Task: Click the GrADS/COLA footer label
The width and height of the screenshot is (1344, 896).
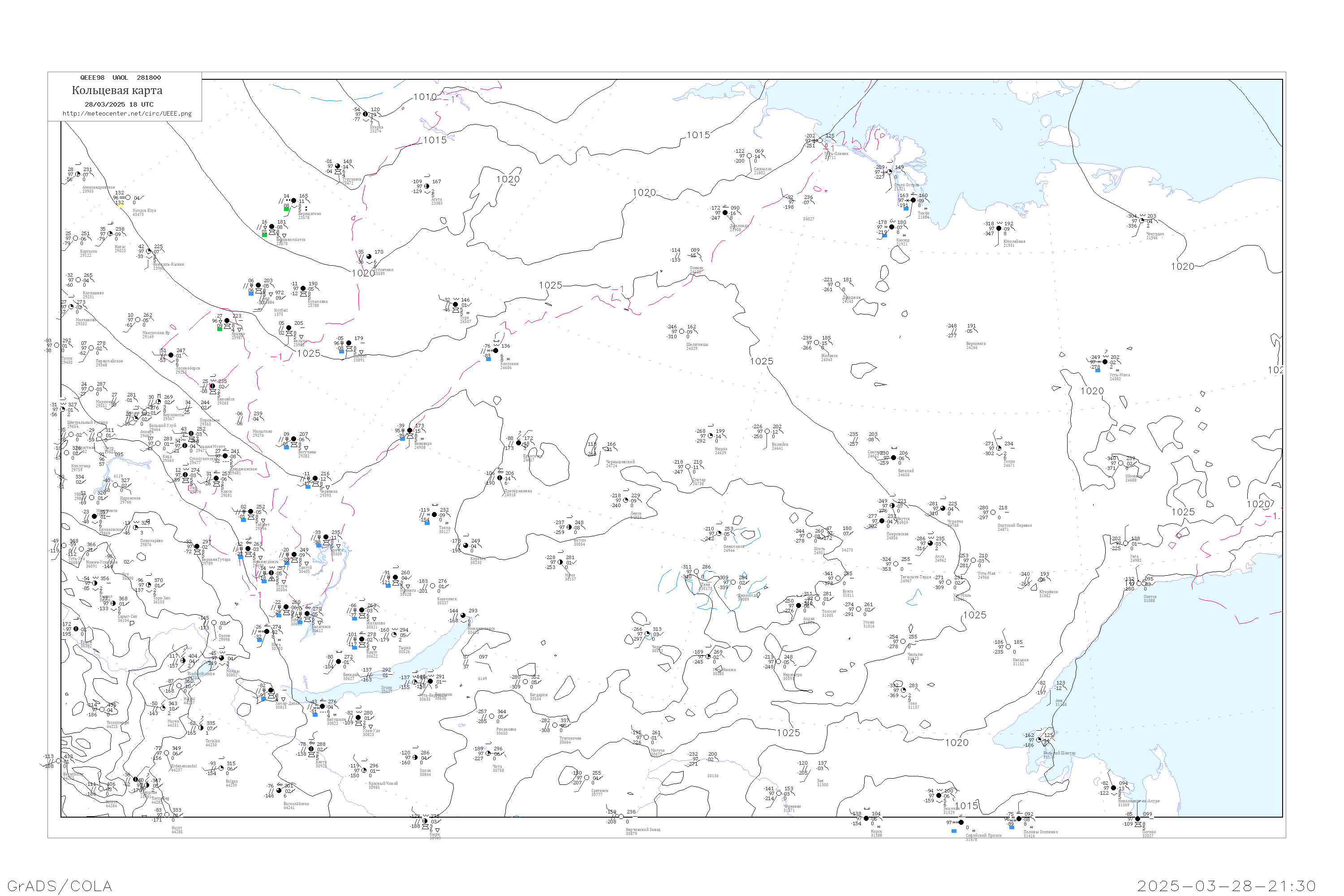Action: [x=60, y=886]
